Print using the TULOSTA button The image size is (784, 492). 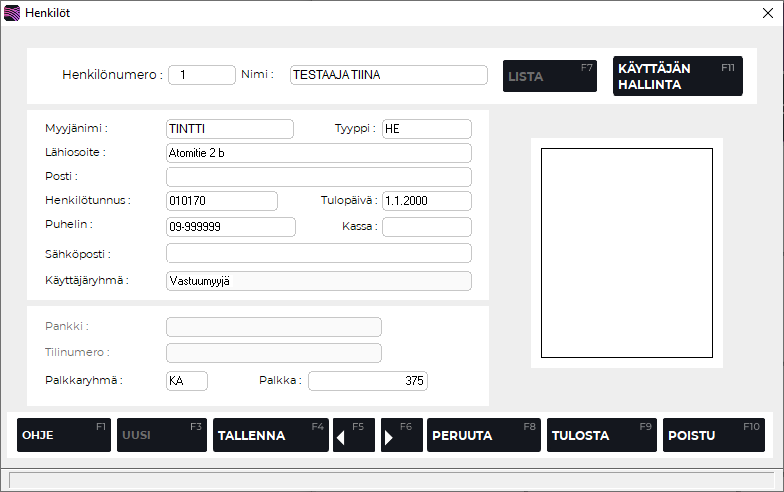click(601, 436)
